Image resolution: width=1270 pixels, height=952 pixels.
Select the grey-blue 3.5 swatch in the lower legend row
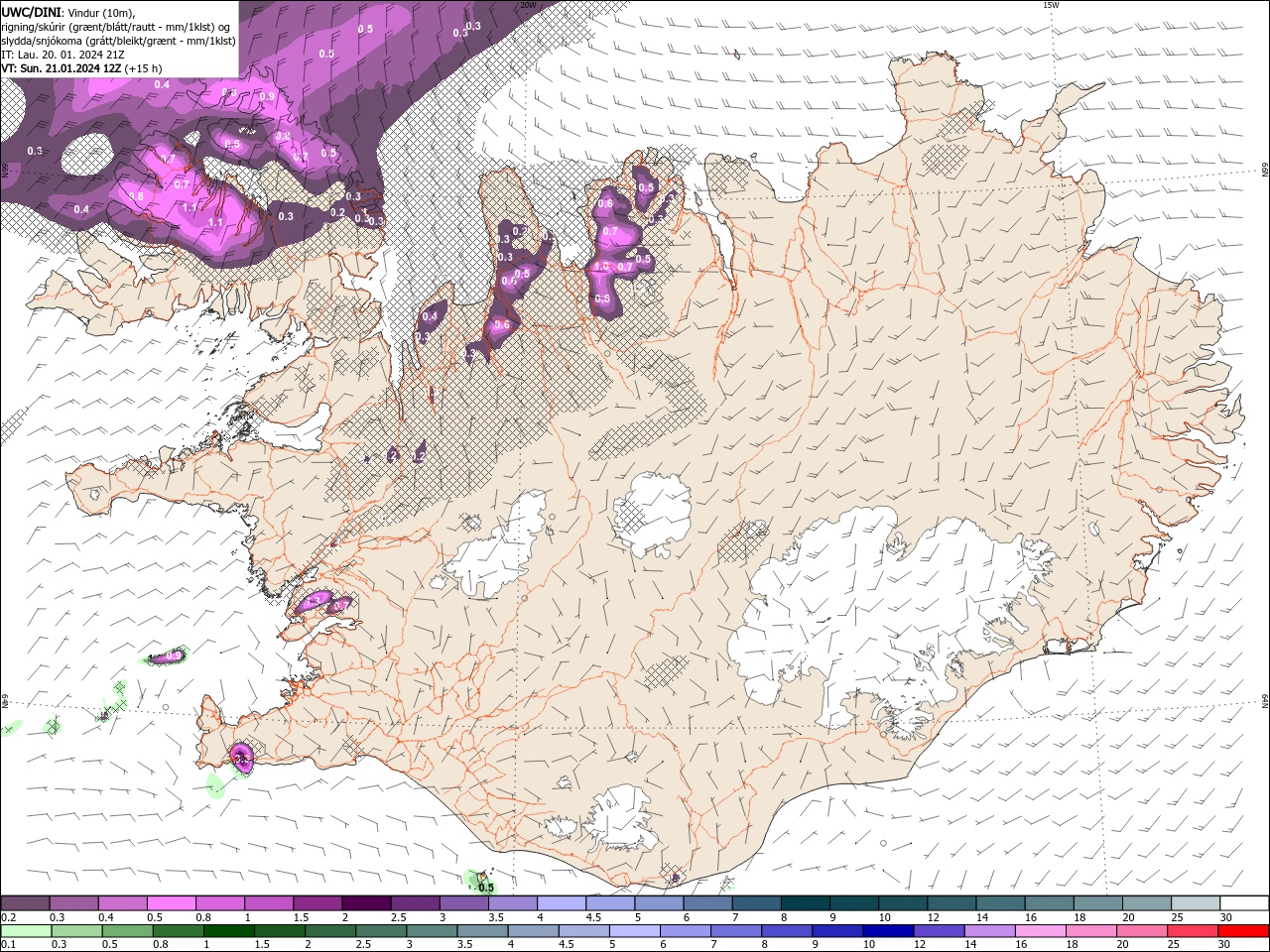(x=482, y=931)
